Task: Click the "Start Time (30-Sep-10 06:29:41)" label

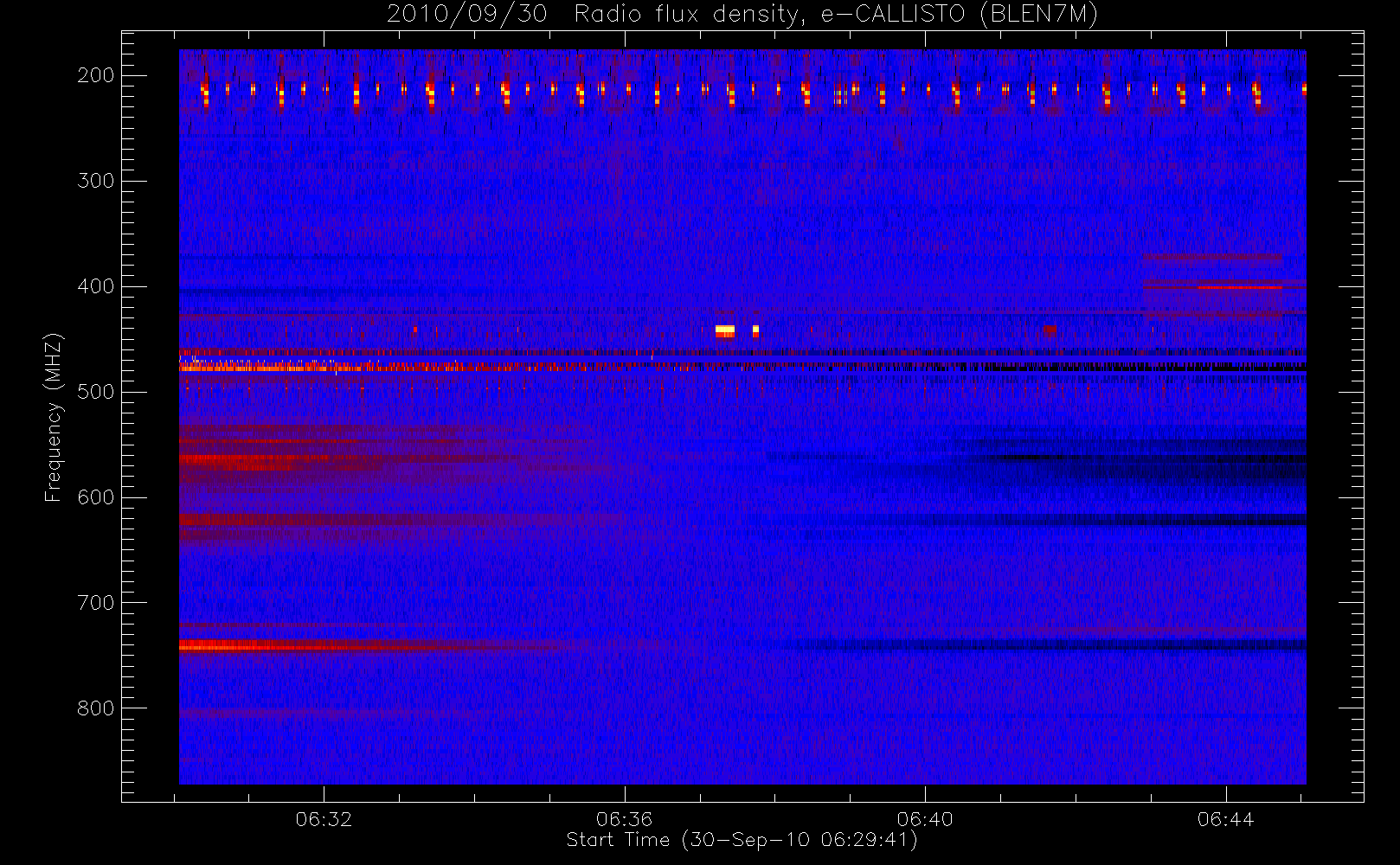Action: tap(742, 840)
